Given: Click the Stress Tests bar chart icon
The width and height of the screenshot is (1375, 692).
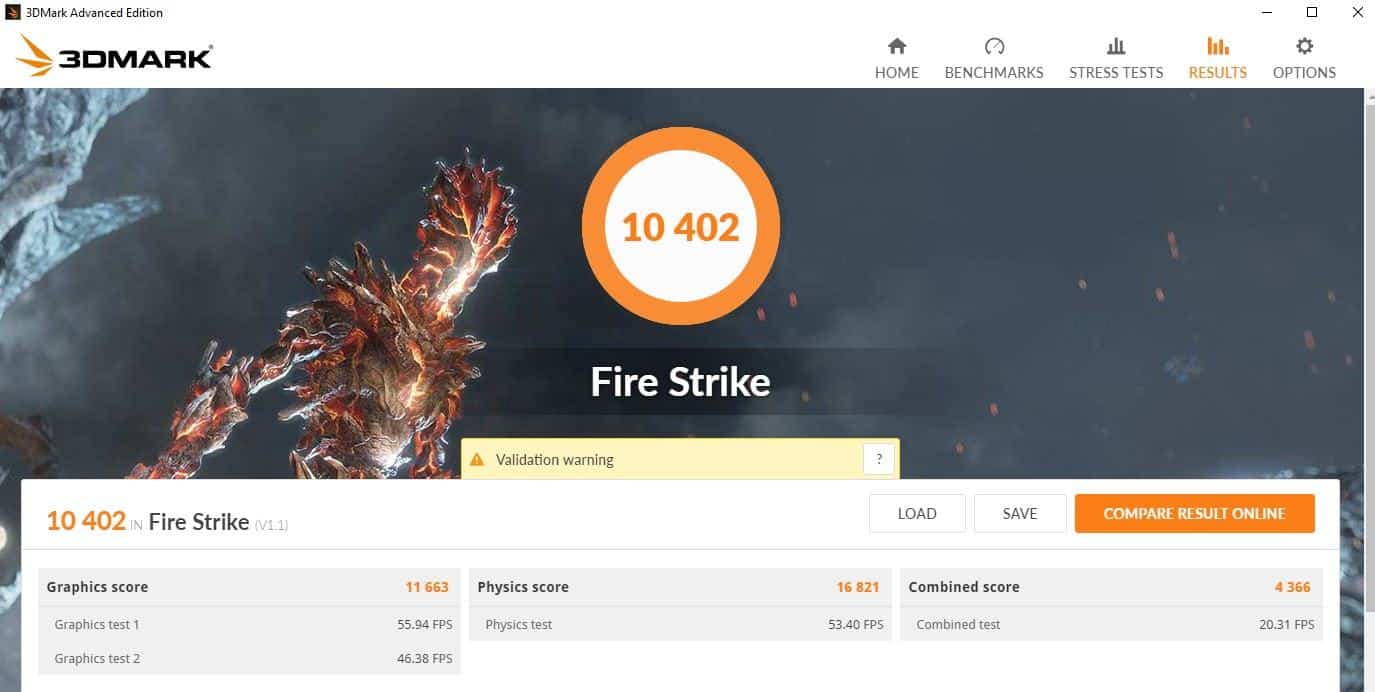Looking at the screenshot, I should [1116, 46].
